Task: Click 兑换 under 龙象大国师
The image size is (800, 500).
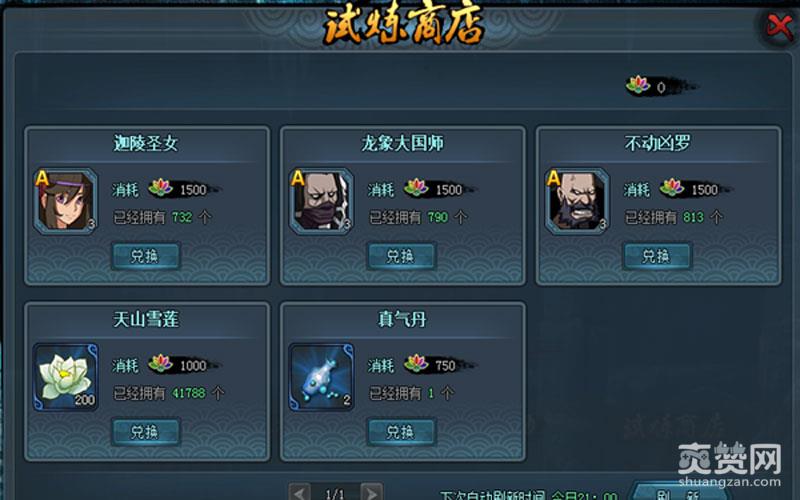Action: point(401,256)
